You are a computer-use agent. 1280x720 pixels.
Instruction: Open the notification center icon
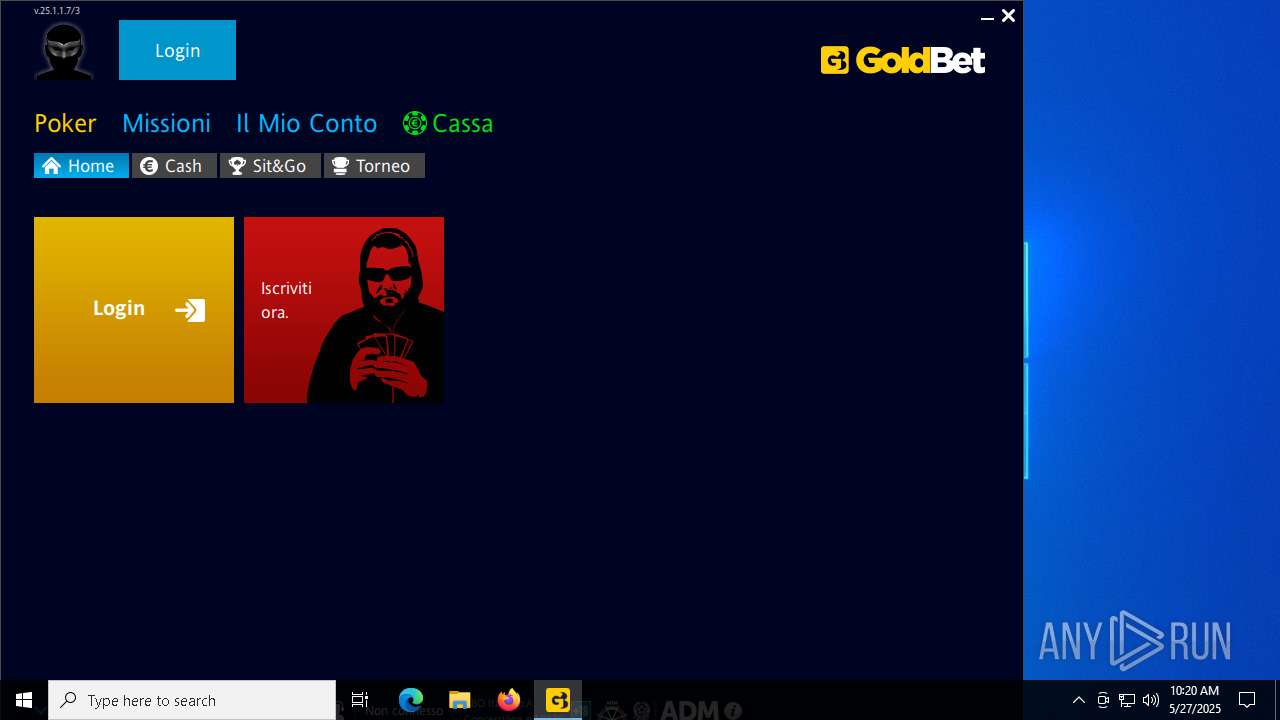coord(1247,700)
